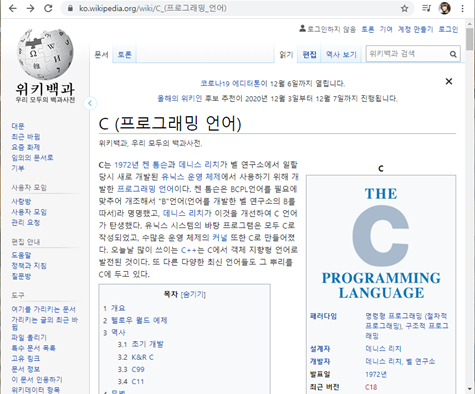Image resolution: width=475 pixels, height=394 pixels.
Task: Jump to section 2 헬로우 월드 예제
Action: 135,320
